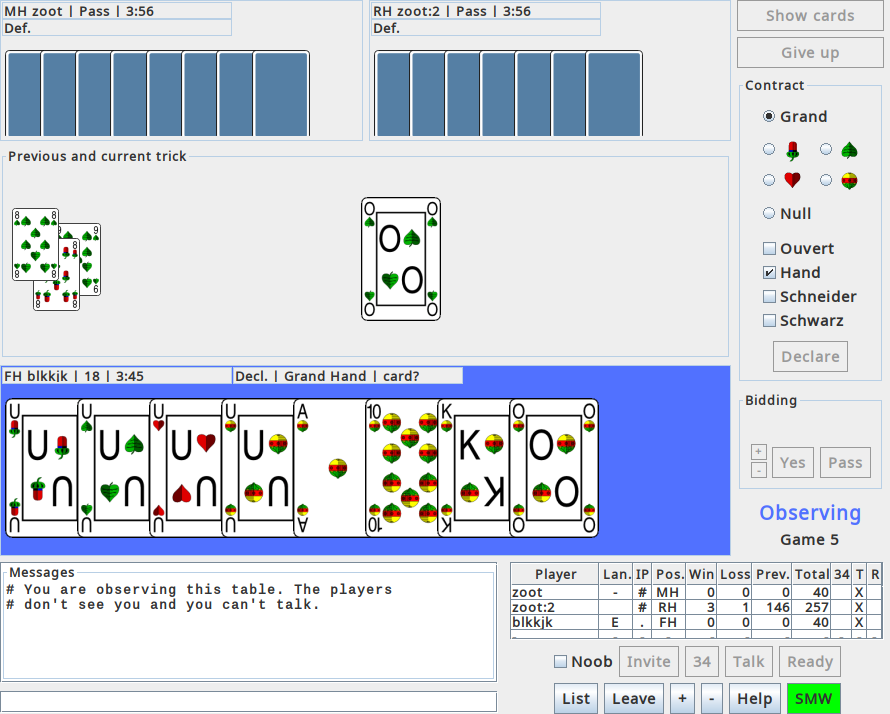The height and width of the screenshot is (714, 890).
Task: Select the bells suit contract option
Action: click(826, 180)
